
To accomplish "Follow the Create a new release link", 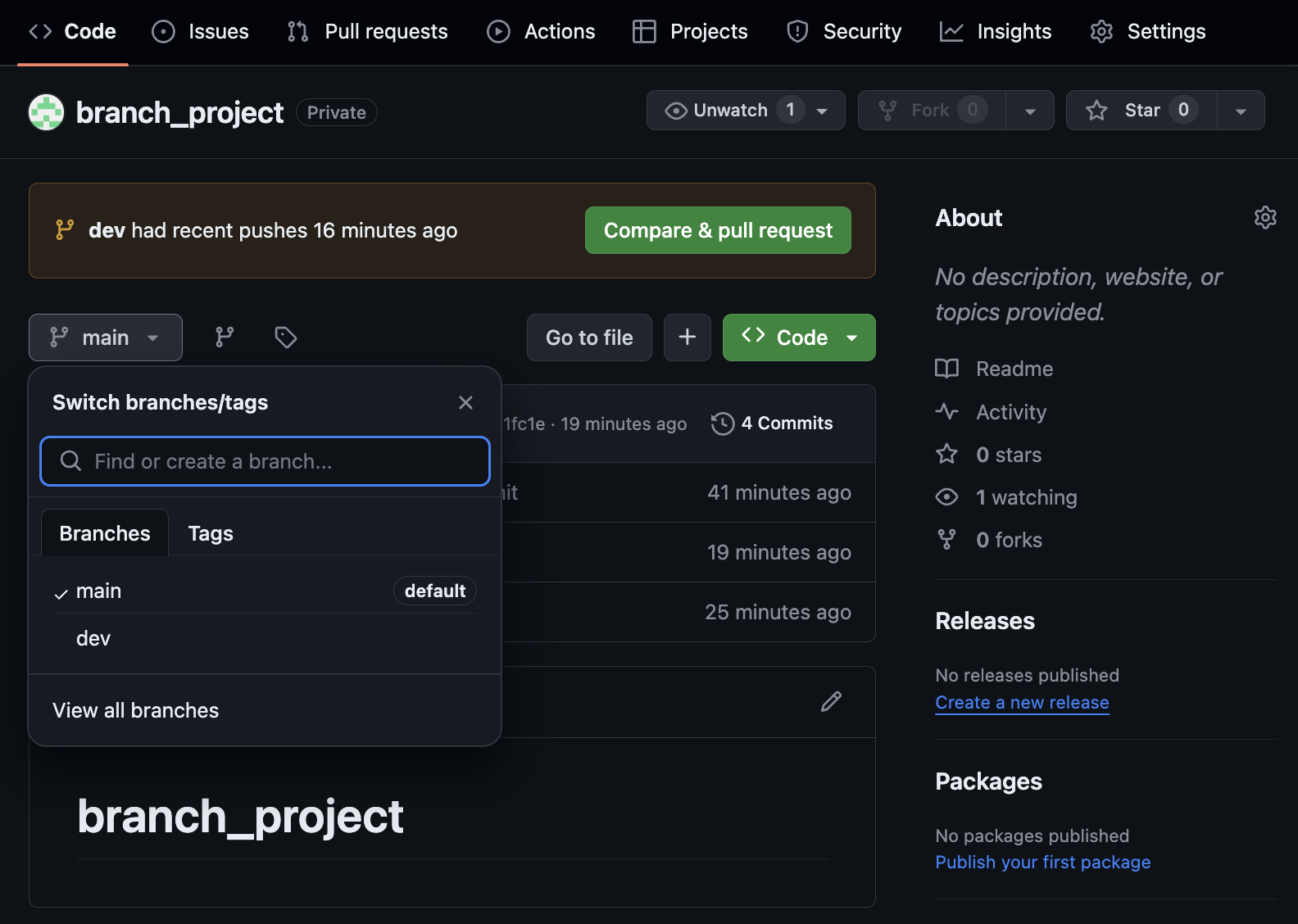I will click(1022, 703).
